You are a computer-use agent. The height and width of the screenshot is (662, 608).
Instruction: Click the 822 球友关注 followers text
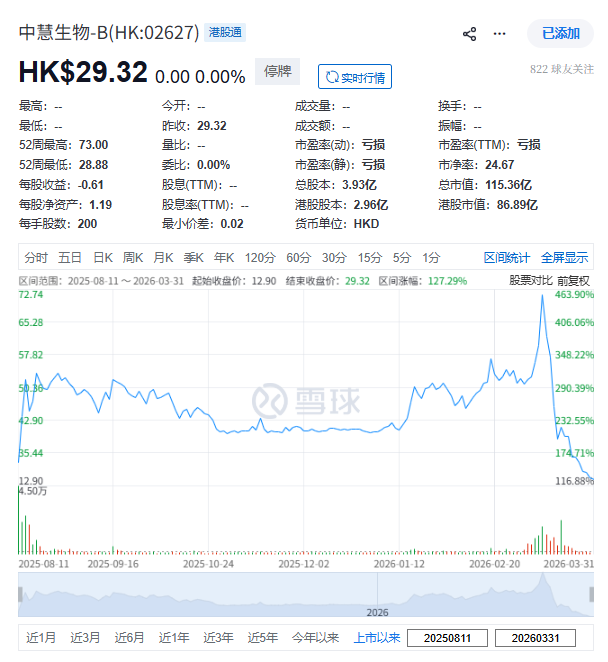562,69
